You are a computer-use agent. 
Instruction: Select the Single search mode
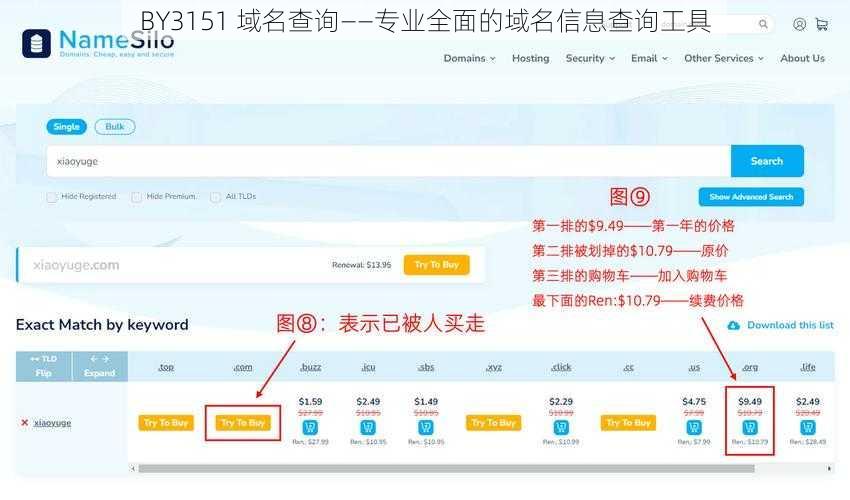pos(67,127)
